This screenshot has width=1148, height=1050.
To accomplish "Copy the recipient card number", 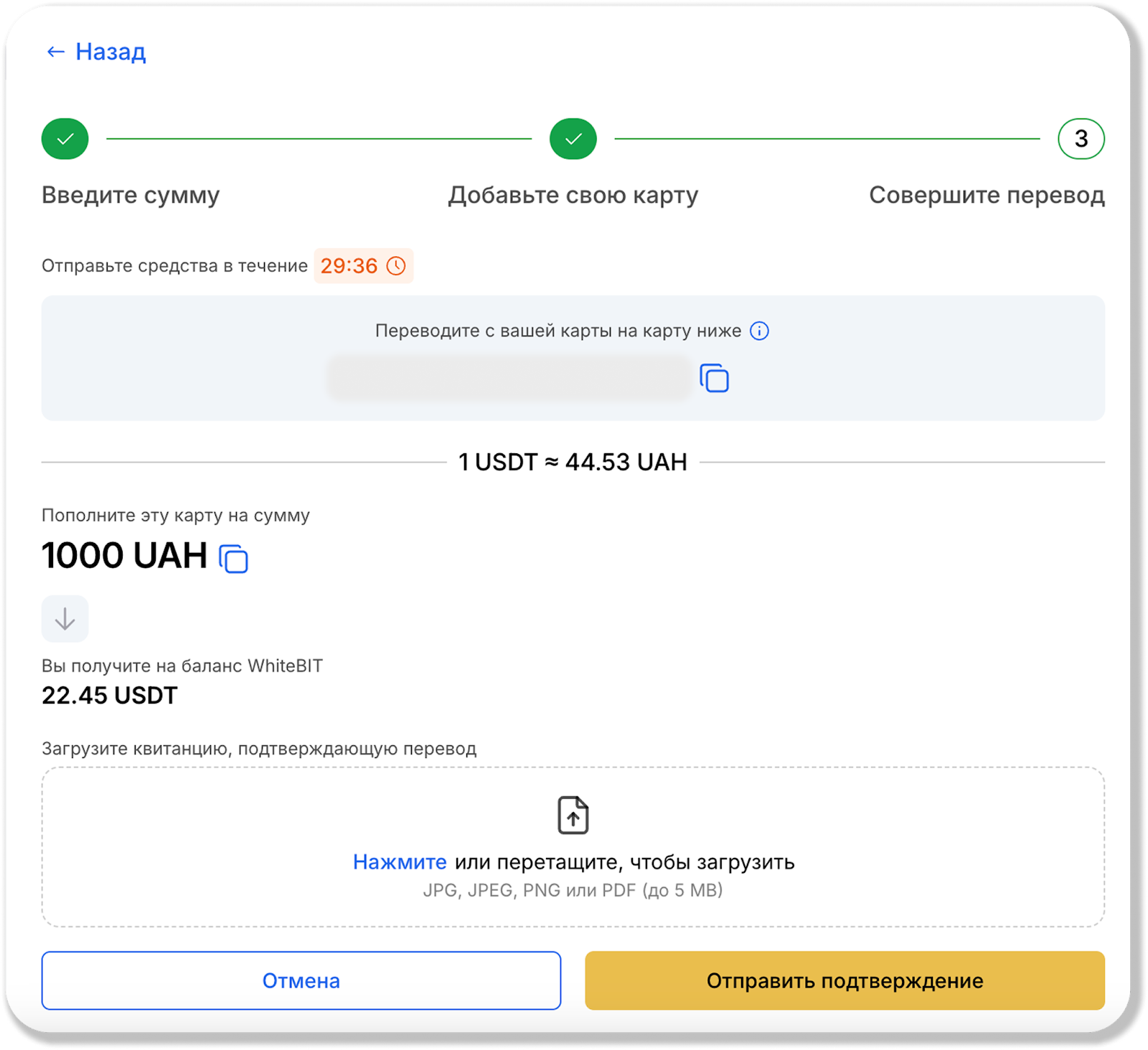I will pyautogui.click(x=714, y=378).
